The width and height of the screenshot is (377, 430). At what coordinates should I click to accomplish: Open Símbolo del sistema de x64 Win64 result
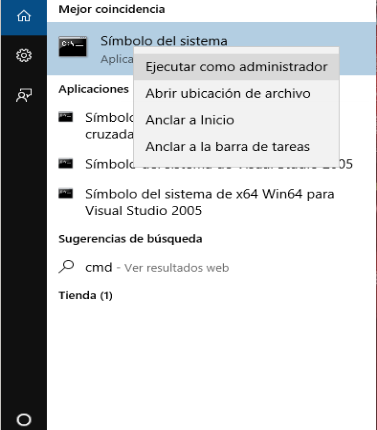(212, 202)
